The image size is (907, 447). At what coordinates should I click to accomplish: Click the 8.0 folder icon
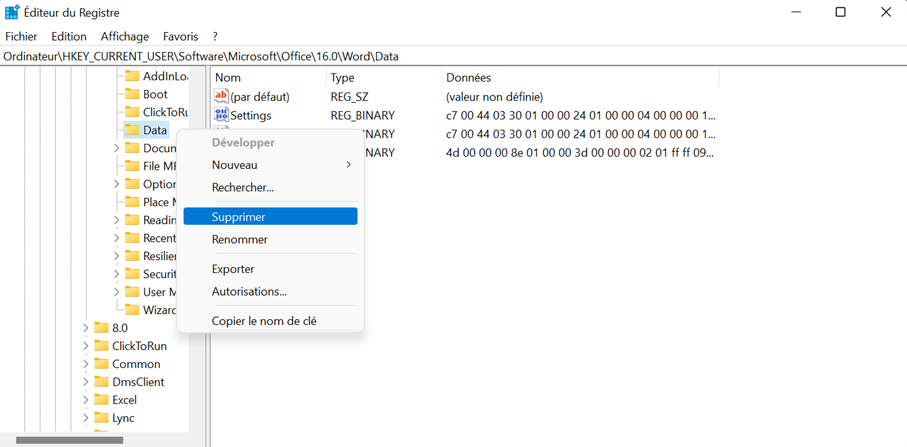101,328
